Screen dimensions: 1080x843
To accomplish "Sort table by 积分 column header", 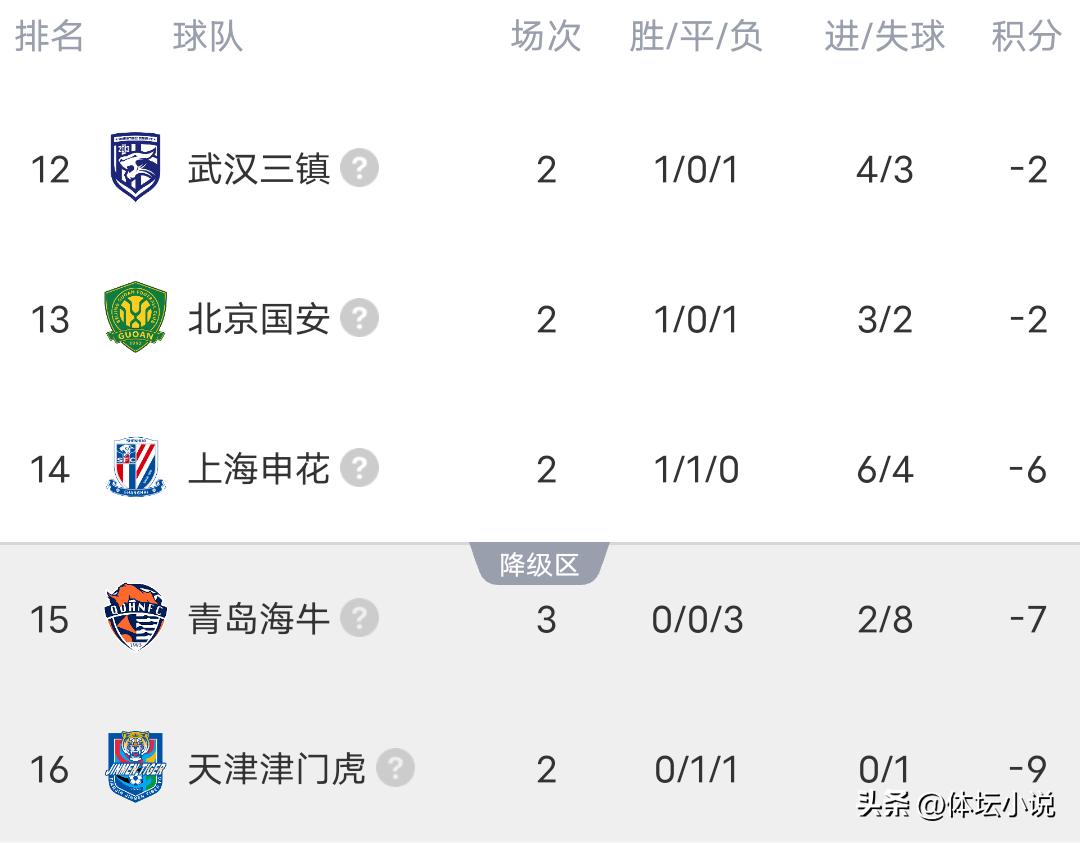I will tap(1026, 37).
